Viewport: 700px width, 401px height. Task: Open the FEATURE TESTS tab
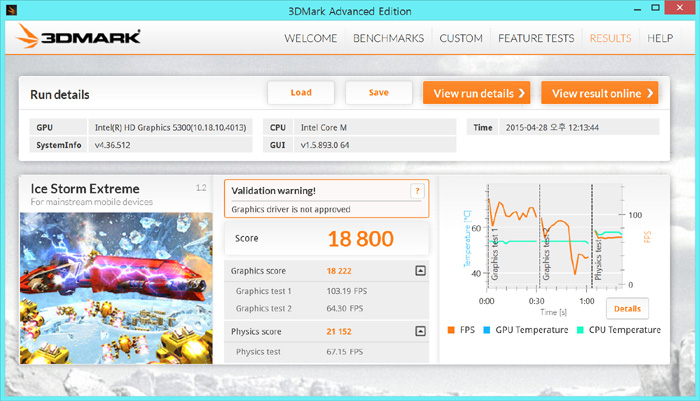(x=536, y=38)
